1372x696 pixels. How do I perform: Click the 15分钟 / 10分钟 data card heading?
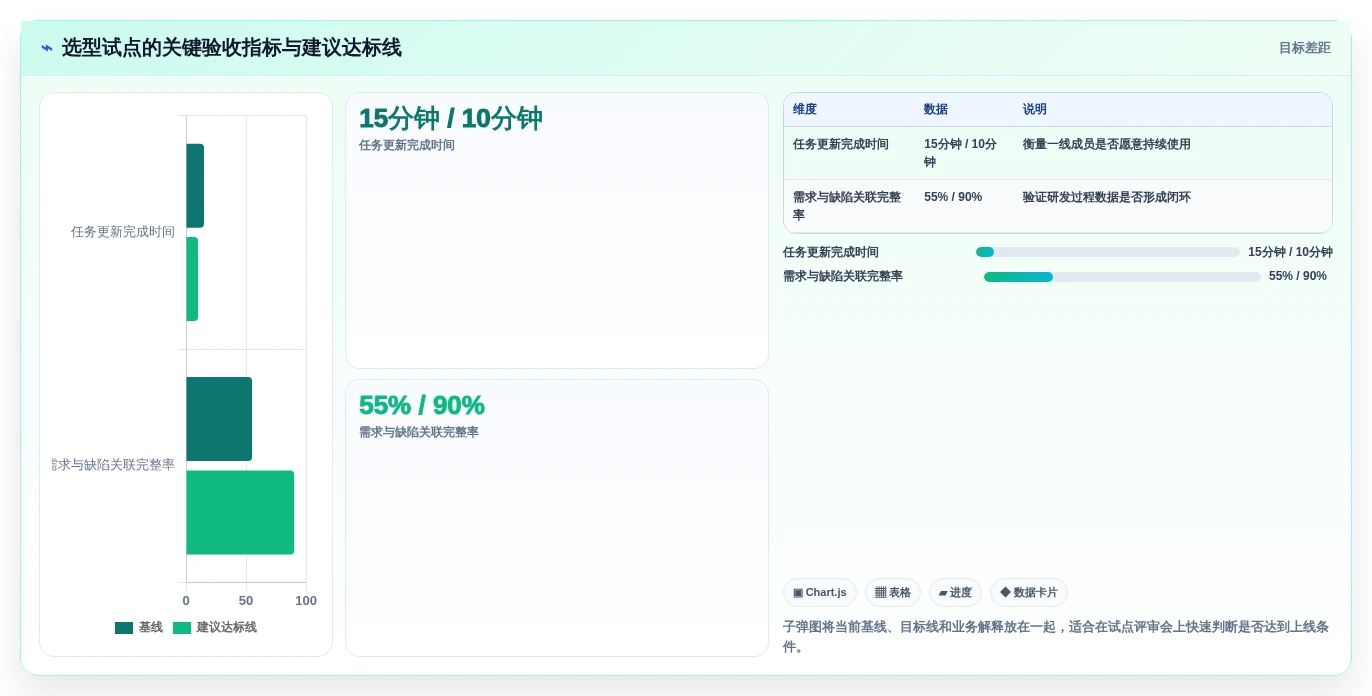(x=450, y=119)
